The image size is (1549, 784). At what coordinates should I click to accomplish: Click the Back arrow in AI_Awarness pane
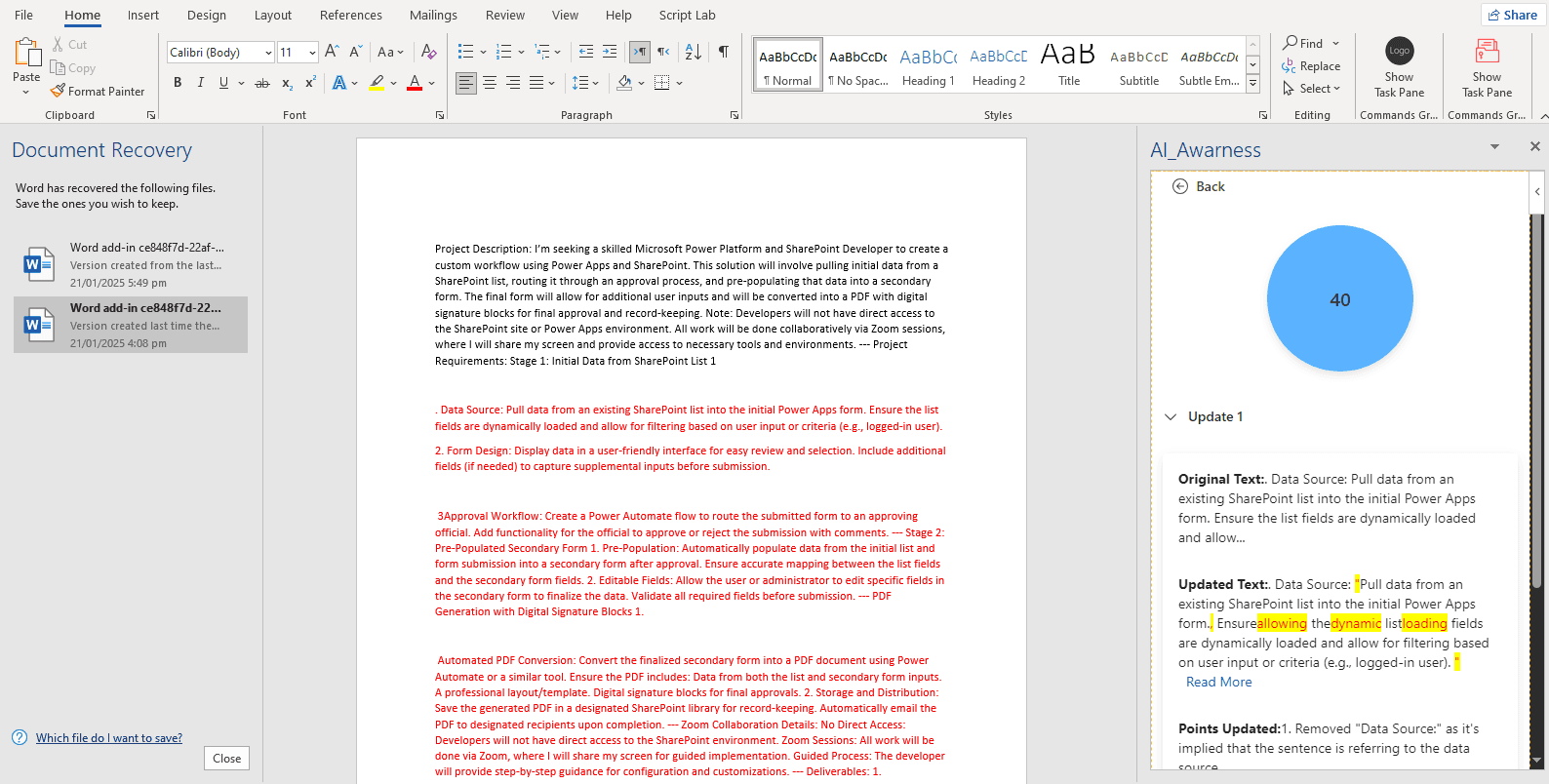[1179, 186]
